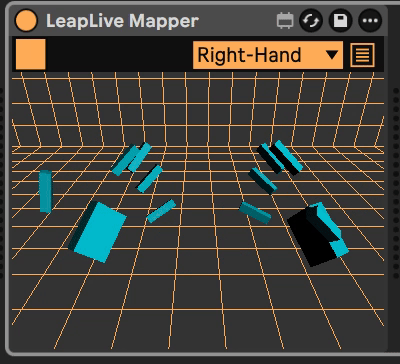
Task: Select the middle finger bar of right hand
Action: tap(263, 181)
